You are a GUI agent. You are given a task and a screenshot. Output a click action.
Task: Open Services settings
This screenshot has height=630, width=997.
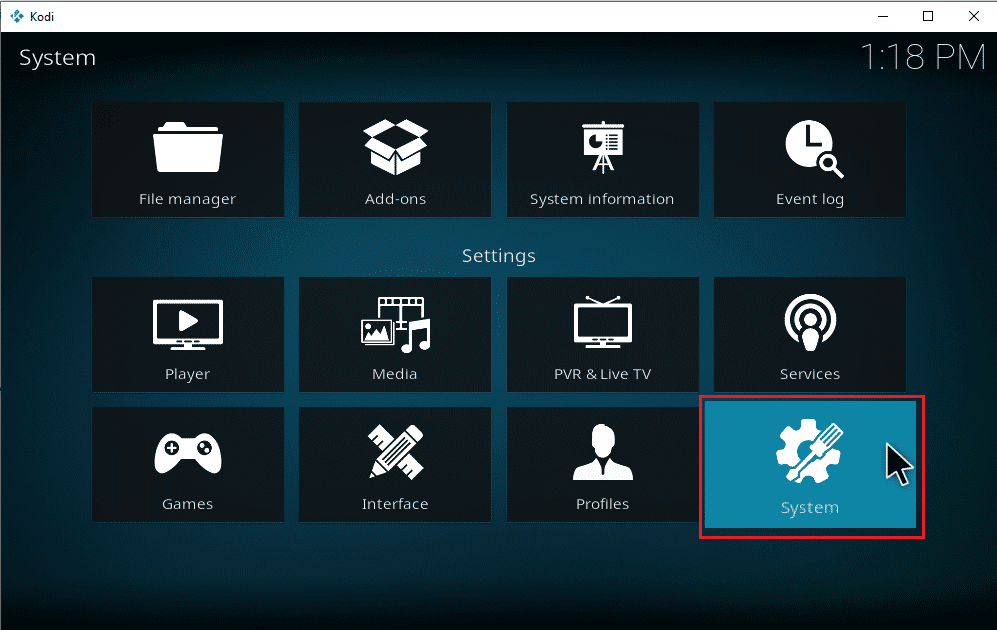coord(809,334)
